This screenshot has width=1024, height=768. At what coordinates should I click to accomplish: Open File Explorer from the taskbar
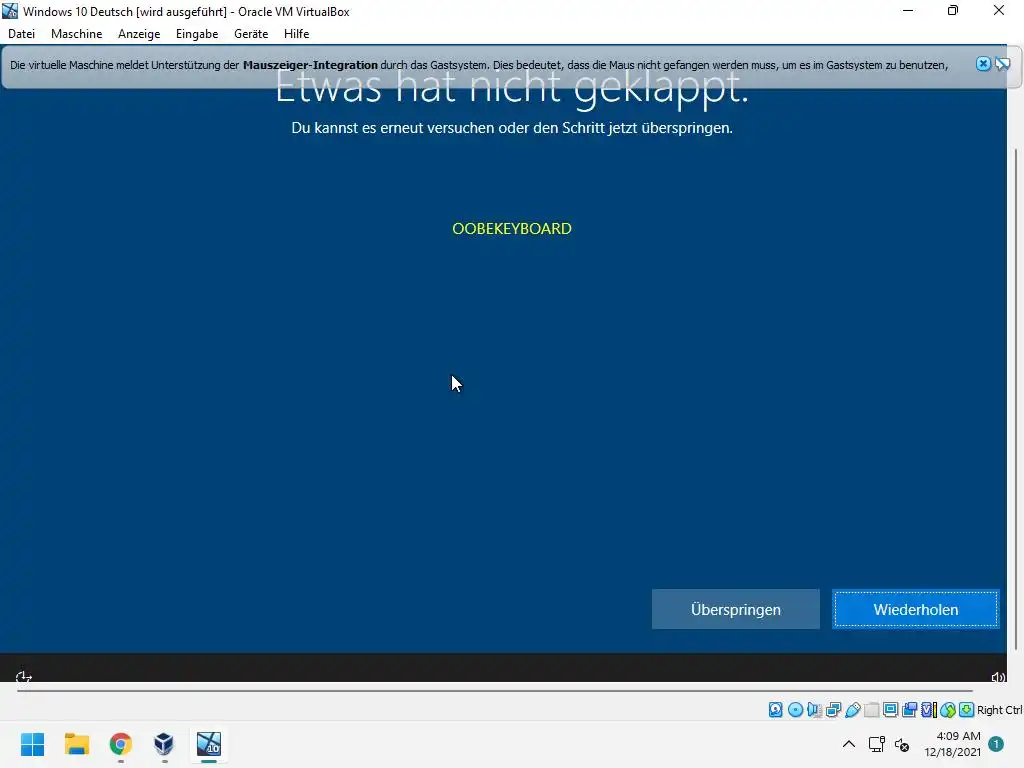point(76,744)
